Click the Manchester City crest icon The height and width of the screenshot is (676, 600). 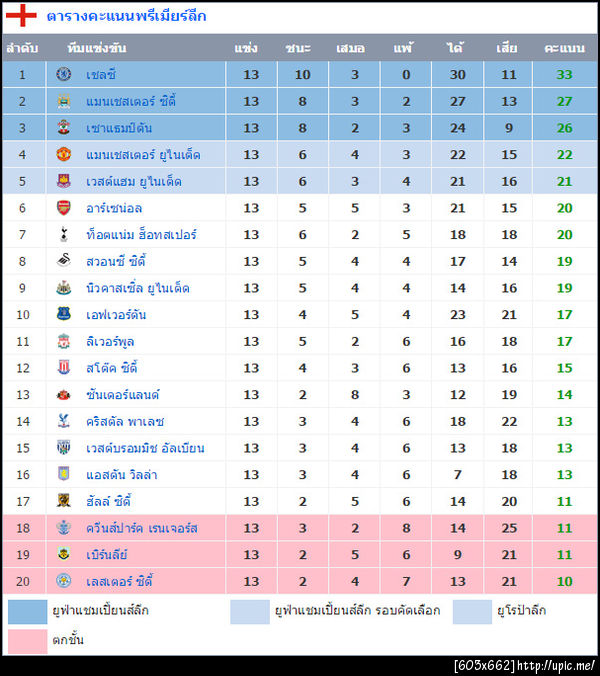pos(64,101)
